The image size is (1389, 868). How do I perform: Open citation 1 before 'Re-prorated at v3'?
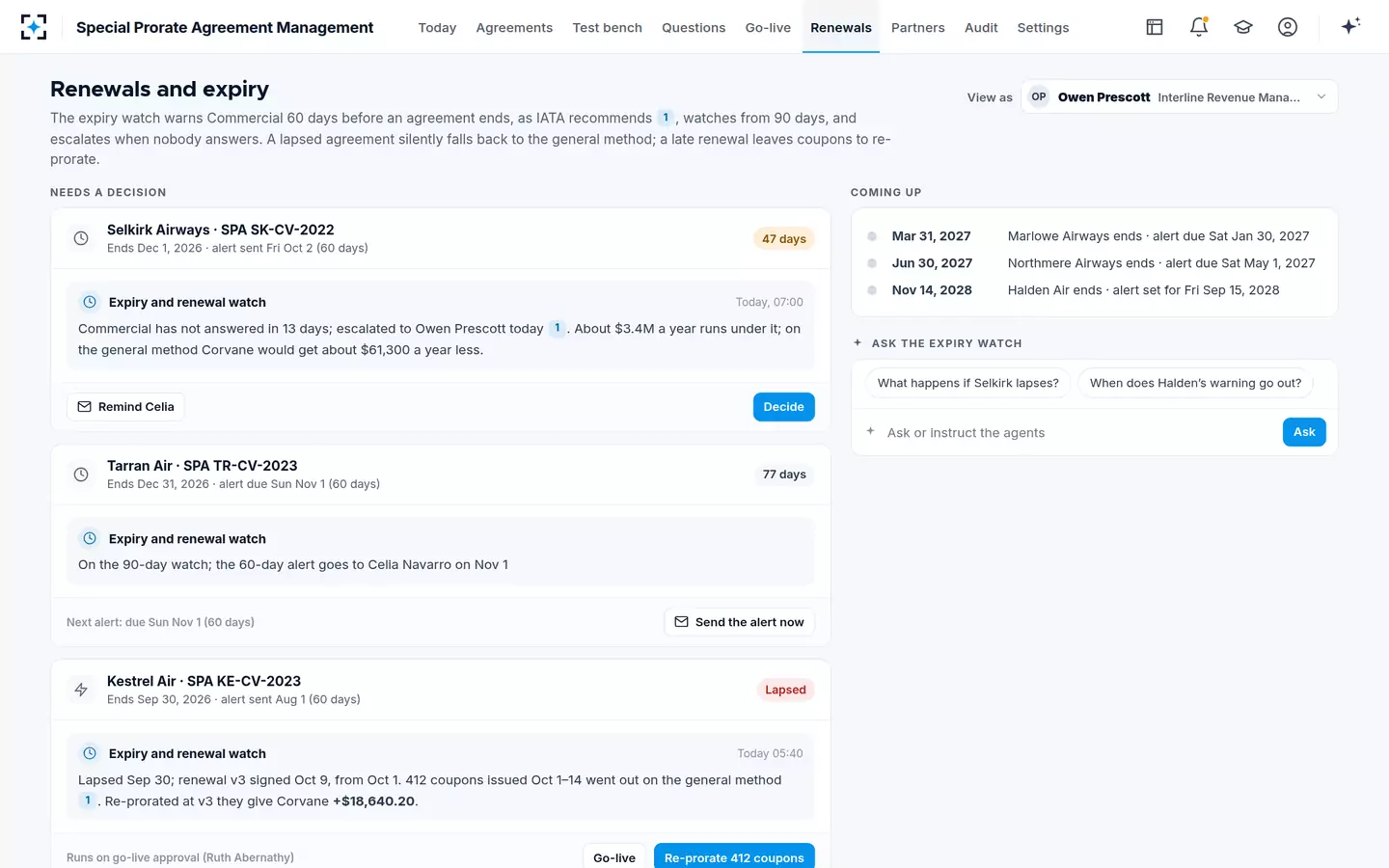pyautogui.click(x=87, y=800)
